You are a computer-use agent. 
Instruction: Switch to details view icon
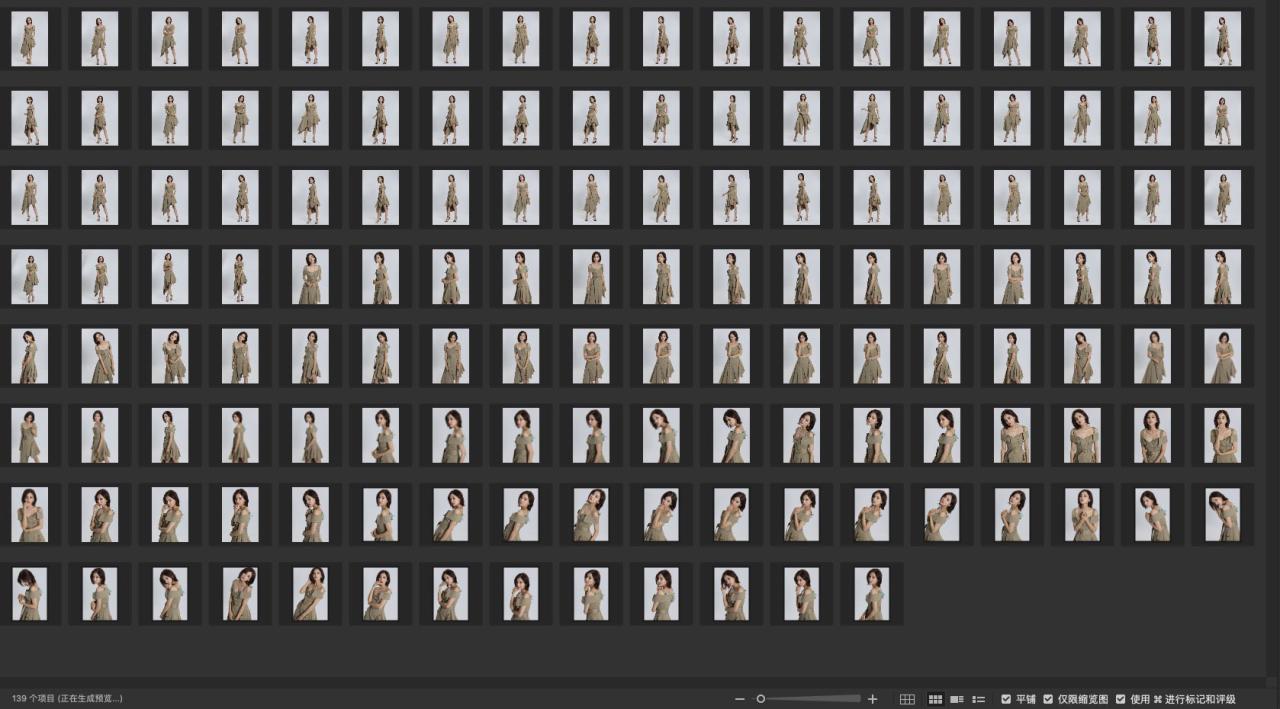[957, 699]
